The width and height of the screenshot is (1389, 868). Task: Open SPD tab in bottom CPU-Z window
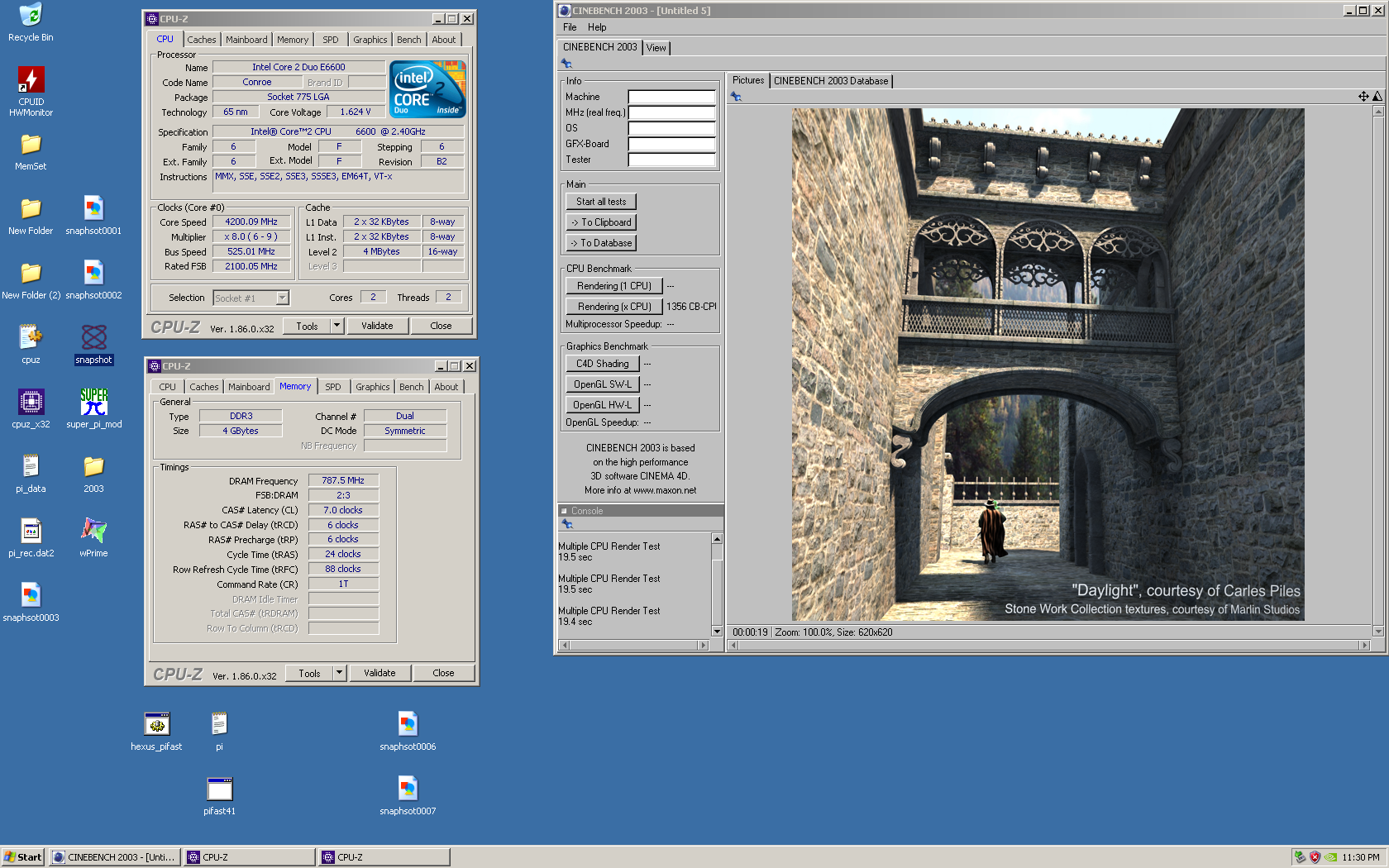tap(333, 387)
